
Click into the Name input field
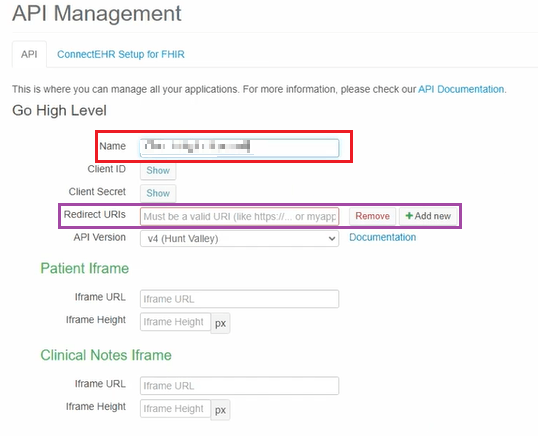[239, 148]
